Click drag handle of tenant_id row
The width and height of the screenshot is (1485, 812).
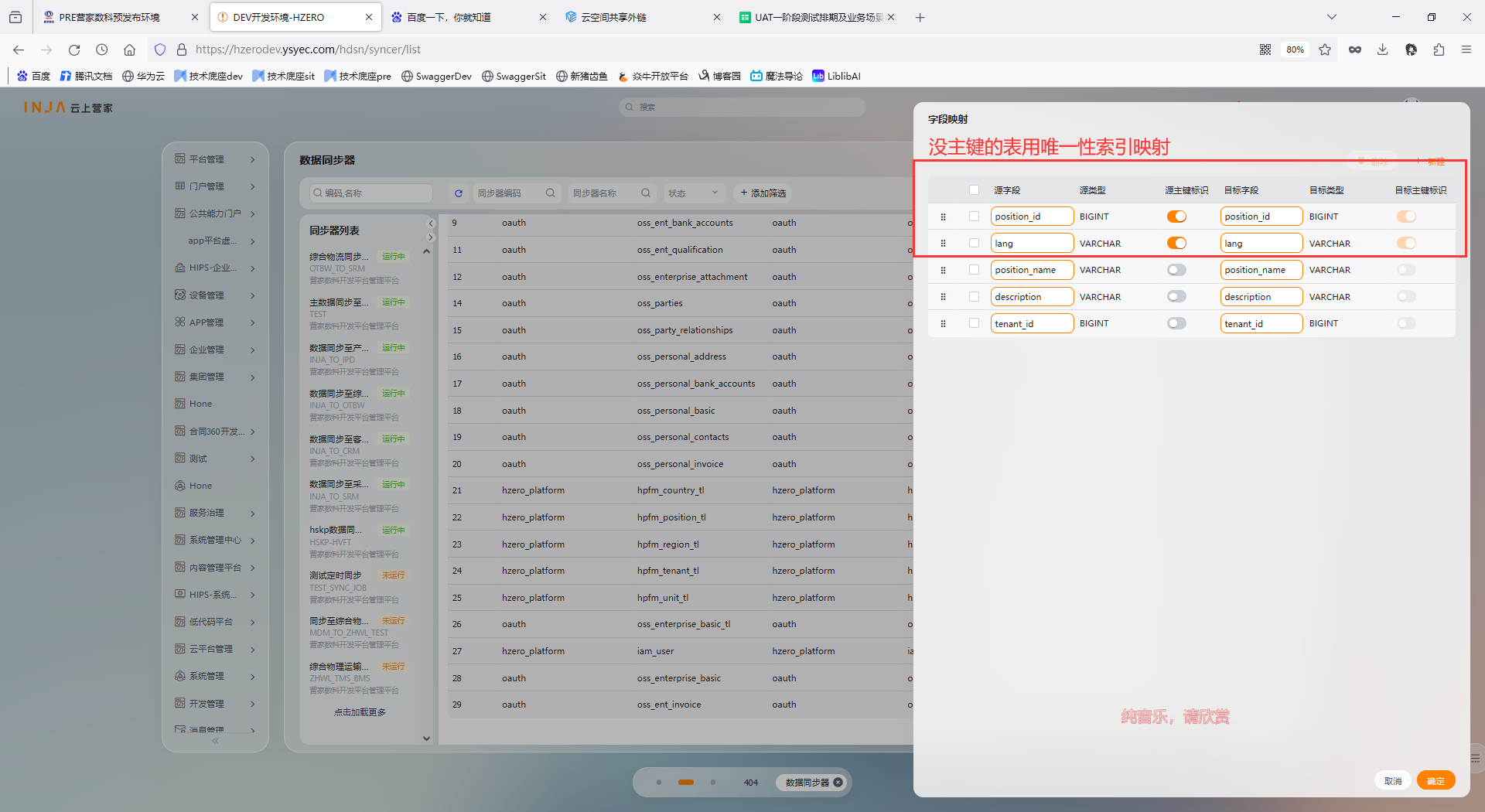click(943, 323)
